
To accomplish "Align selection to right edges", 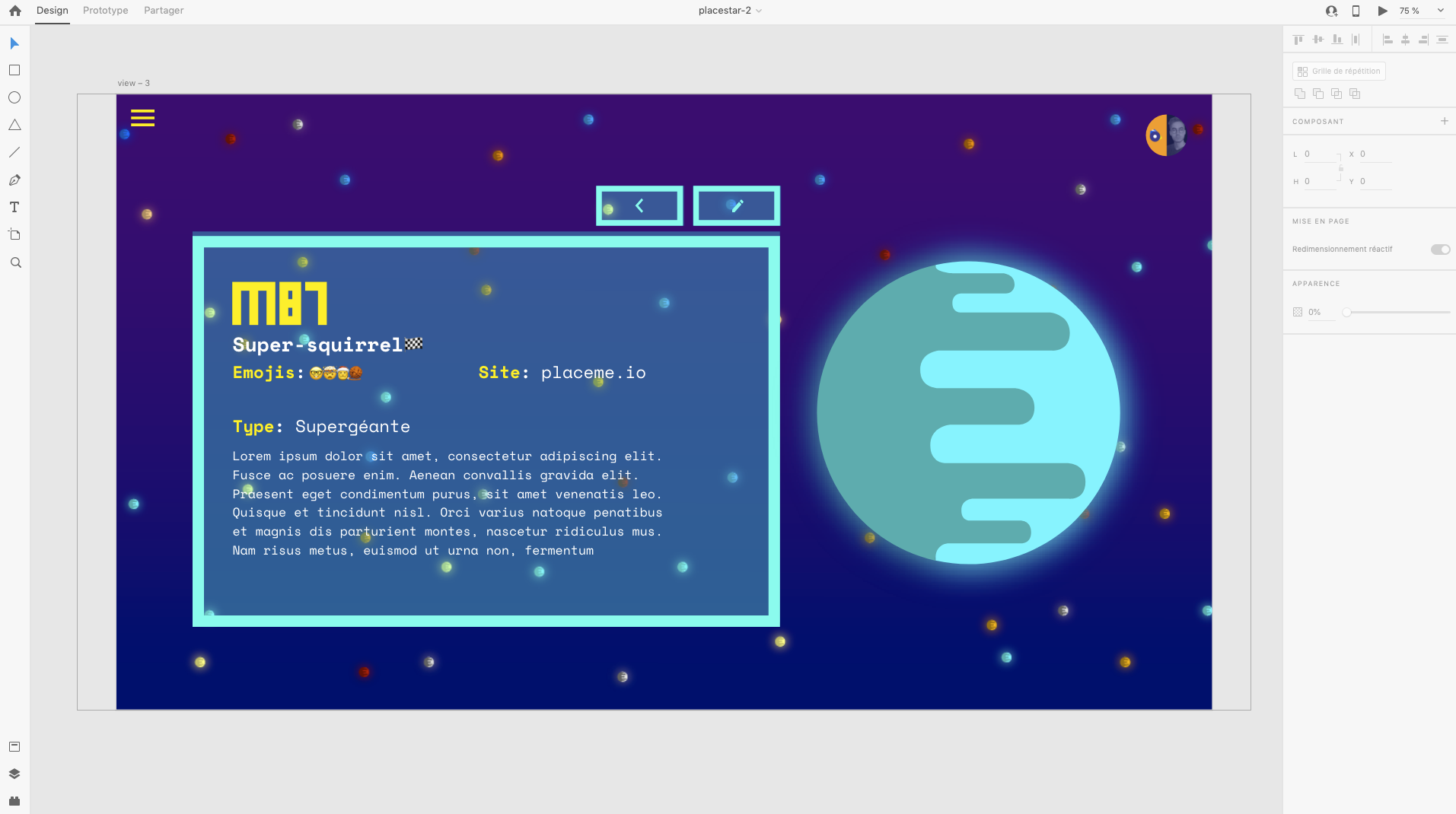I will click(1423, 40).
